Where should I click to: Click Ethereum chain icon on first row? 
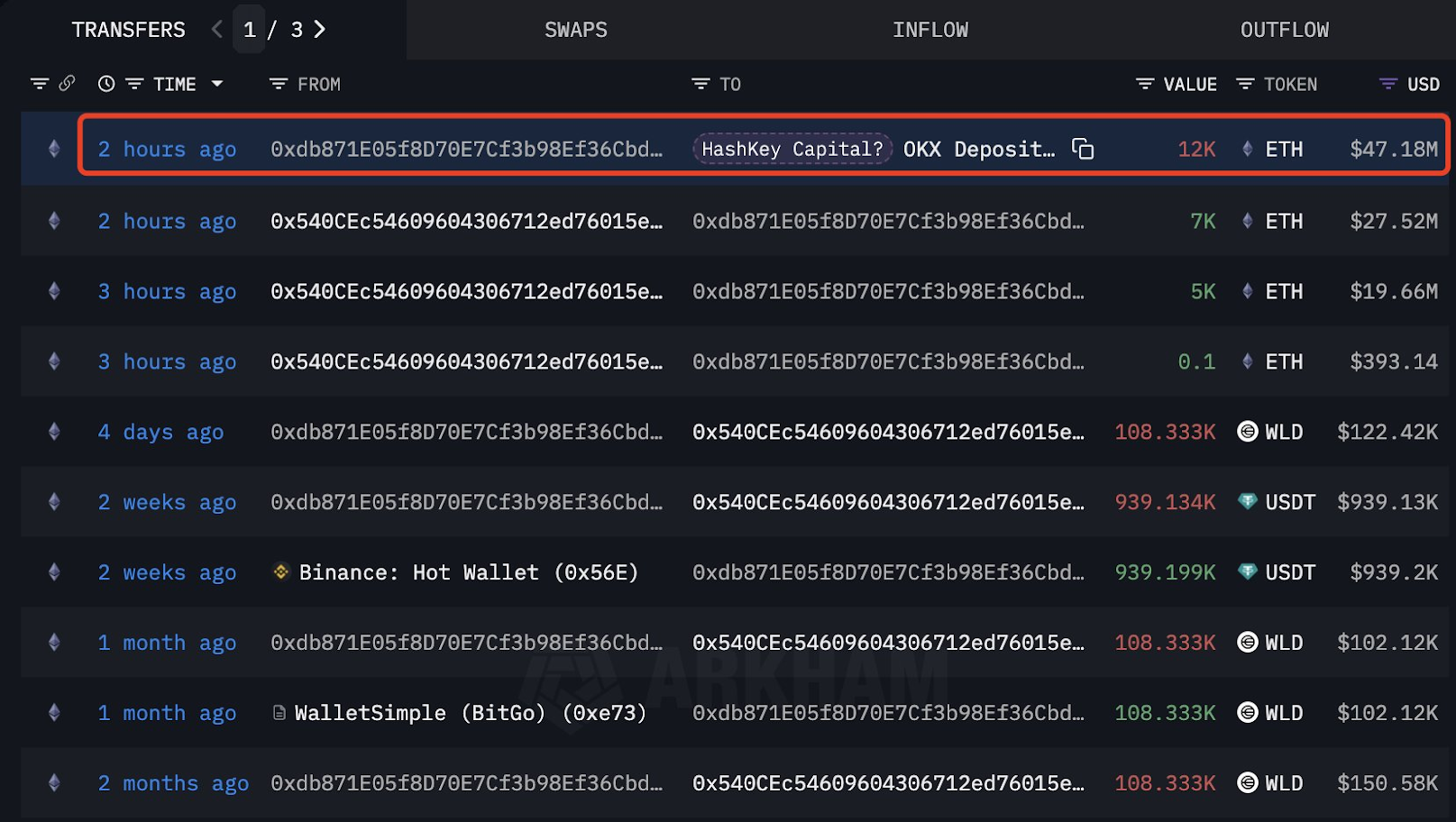(54, 149)
